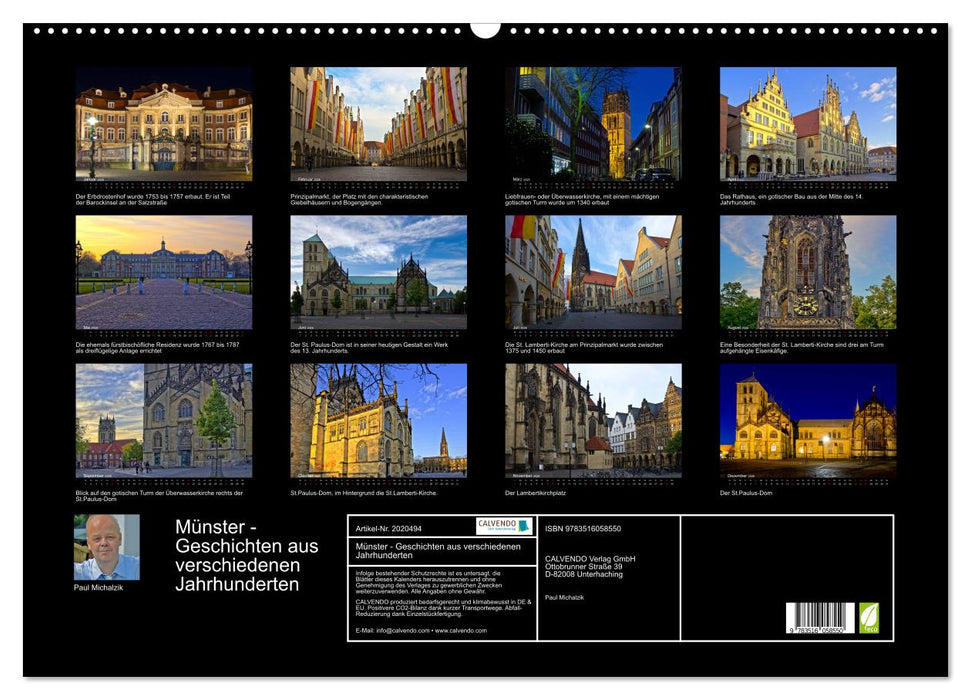The image size is (971, 700).
Task: Open the September Überwasserkirche tower view
Action: [x=160, y=420]
